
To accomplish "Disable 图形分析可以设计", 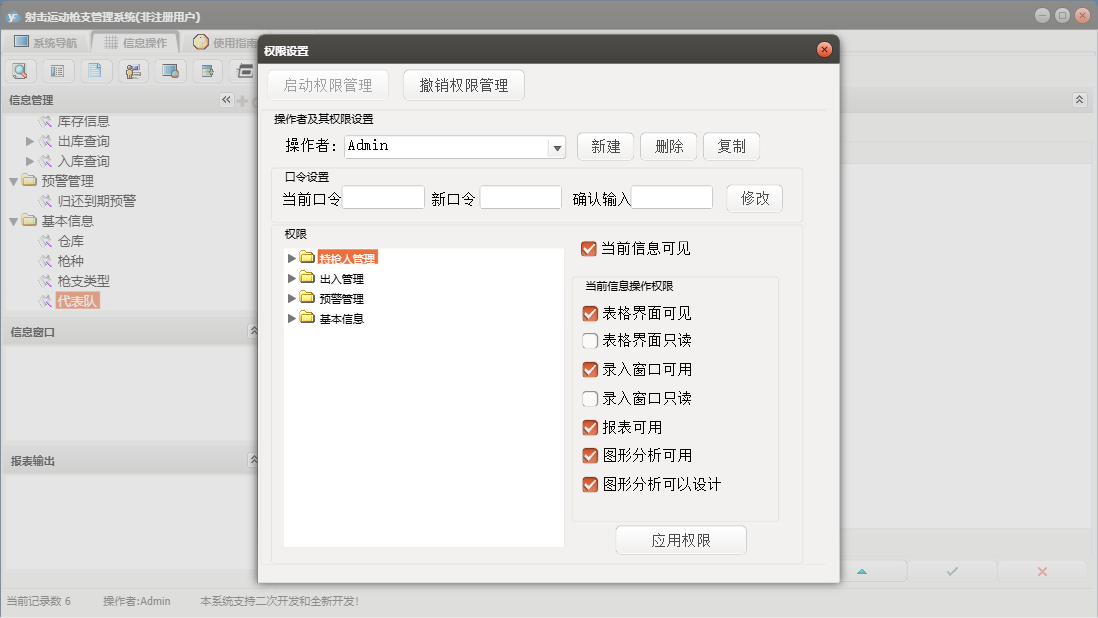I will 590,485.
